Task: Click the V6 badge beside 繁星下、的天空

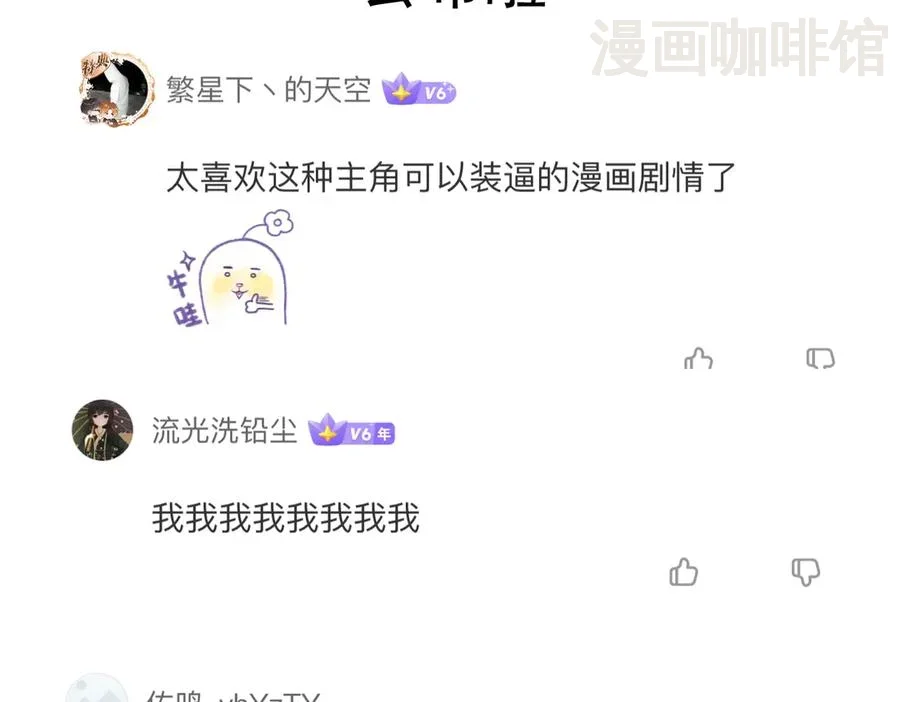Action: tap(419, 91)
